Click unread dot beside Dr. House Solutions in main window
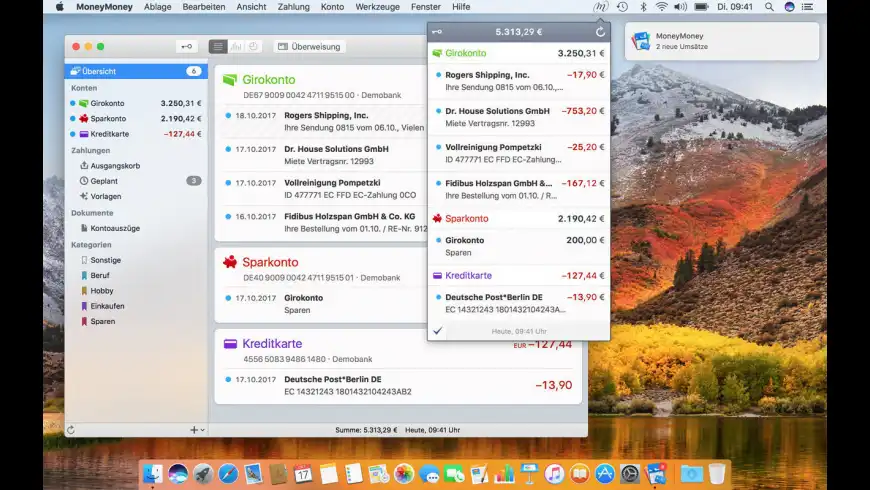This screenshot has height=490, width=870. (x=228, y=149)
